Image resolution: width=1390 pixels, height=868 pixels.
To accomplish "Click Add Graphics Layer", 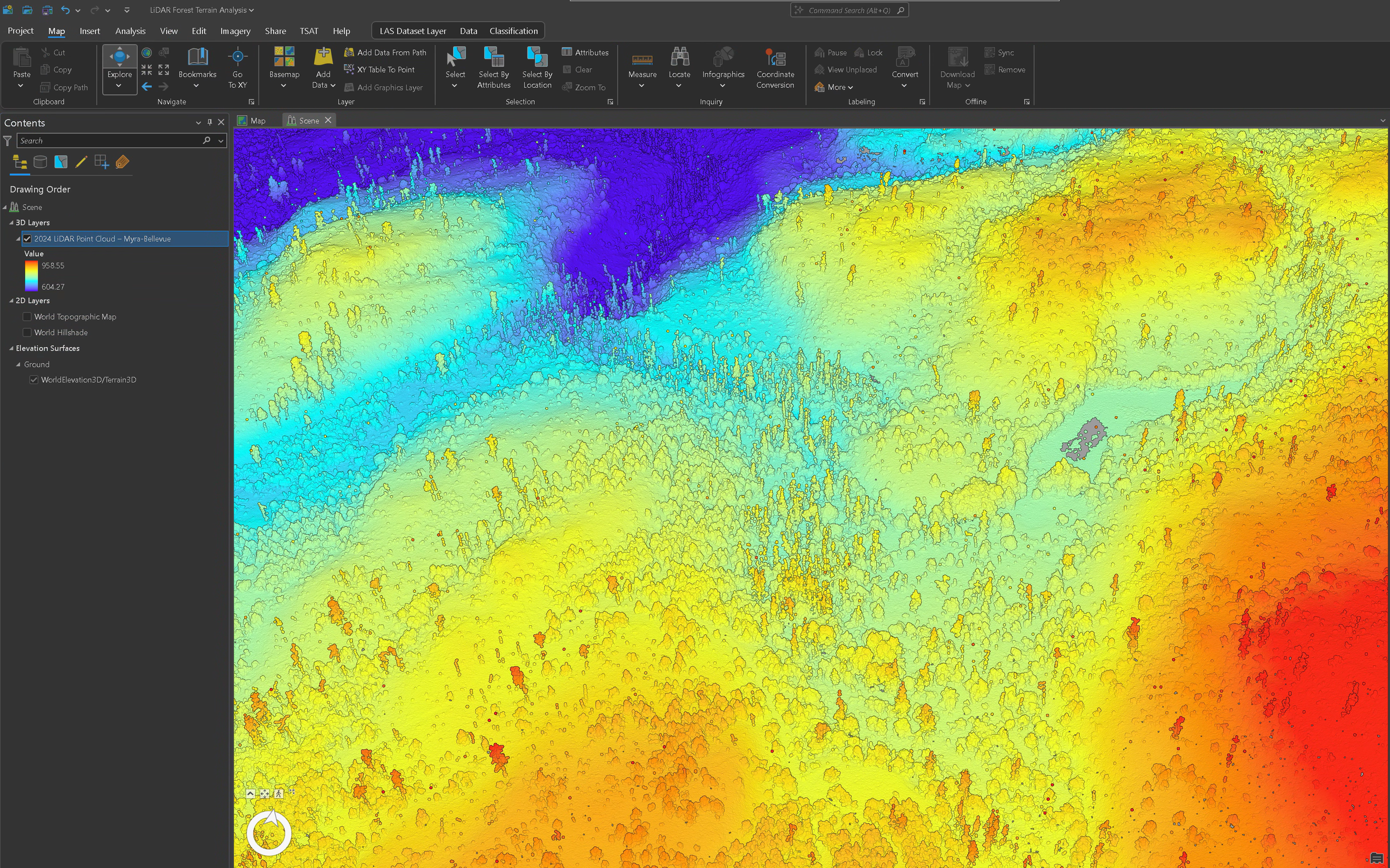I will point(383,87).
